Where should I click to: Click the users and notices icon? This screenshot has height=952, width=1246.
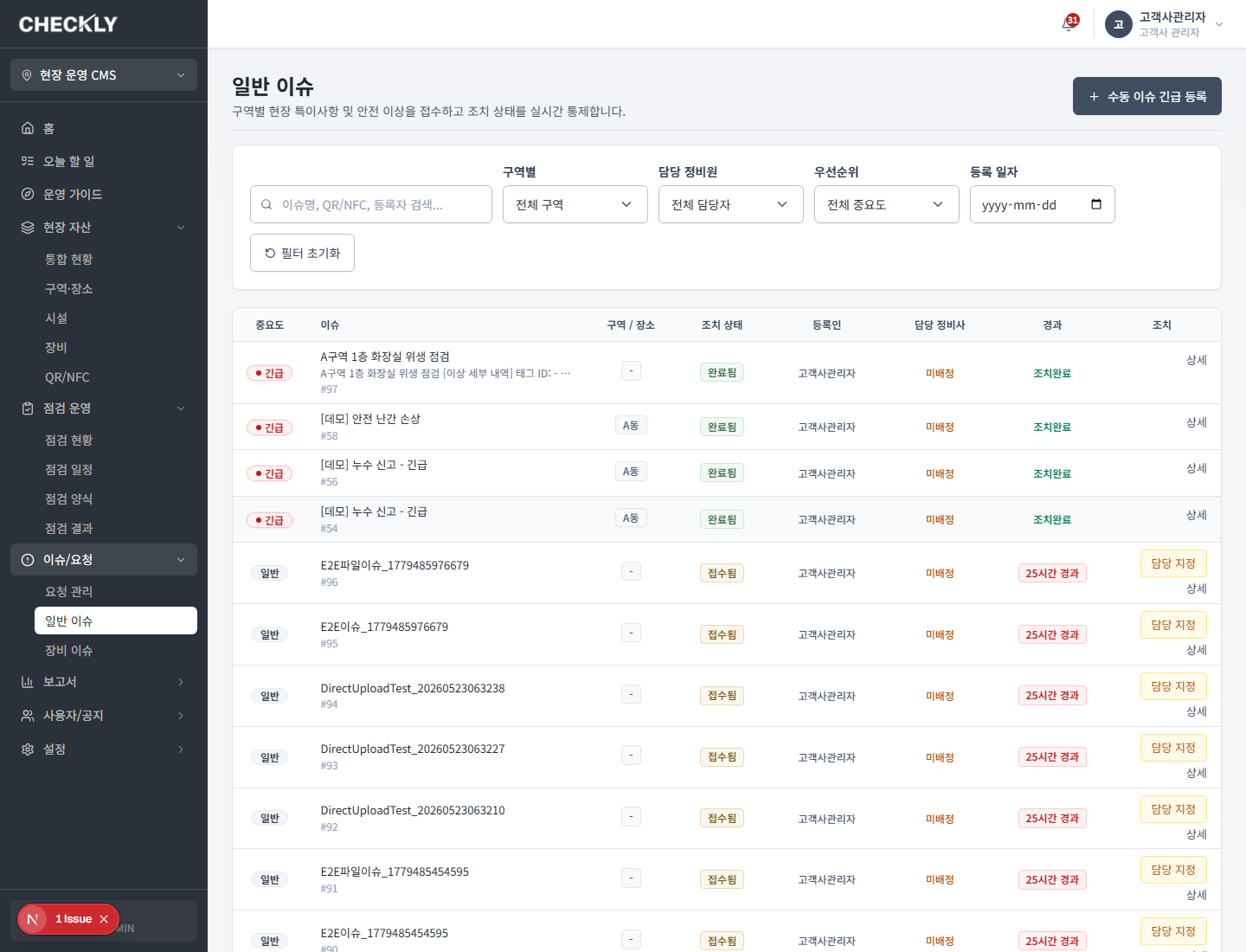tap(28, 716)
